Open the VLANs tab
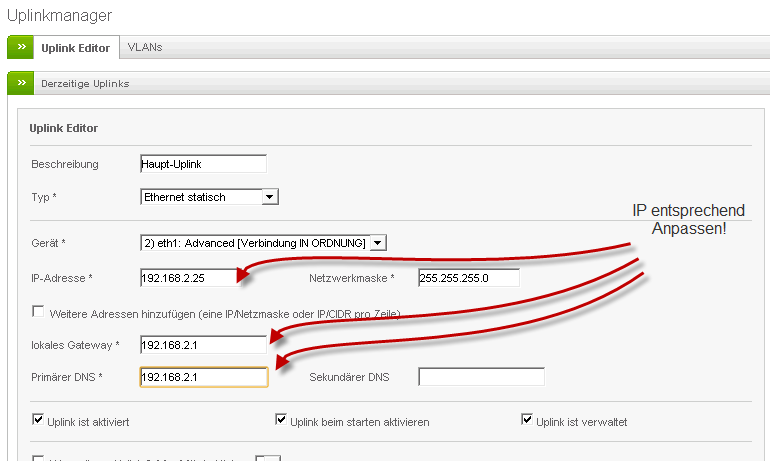The height and width of the screenshot is (461, 770). (x=145, y=47)
